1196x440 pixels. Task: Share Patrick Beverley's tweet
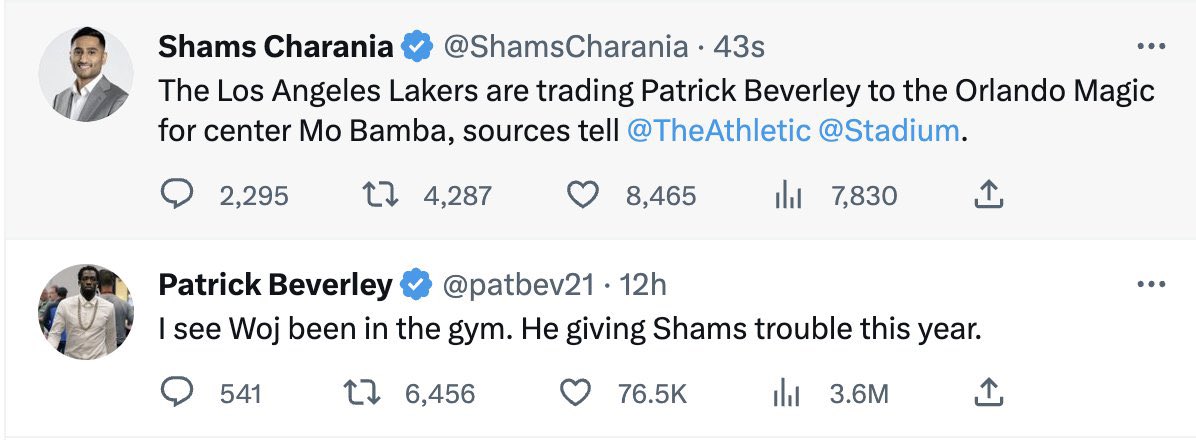click(989, 392)
